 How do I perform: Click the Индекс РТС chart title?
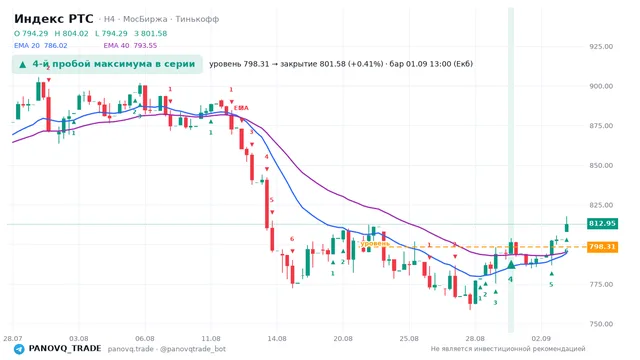(x=53, y=19)
